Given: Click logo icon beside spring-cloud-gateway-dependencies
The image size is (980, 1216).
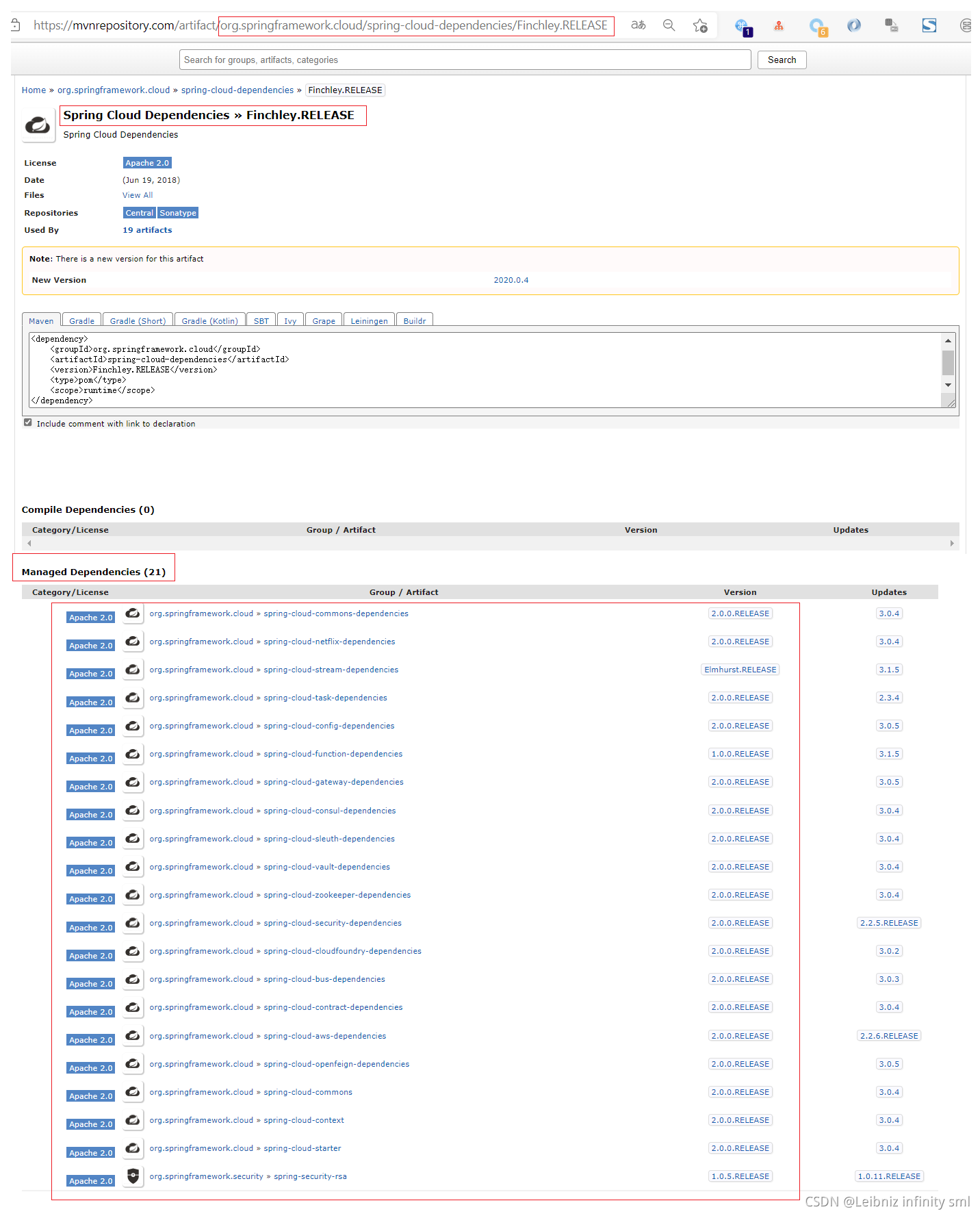Looking at the screenshot, I should tap(133, 782).
